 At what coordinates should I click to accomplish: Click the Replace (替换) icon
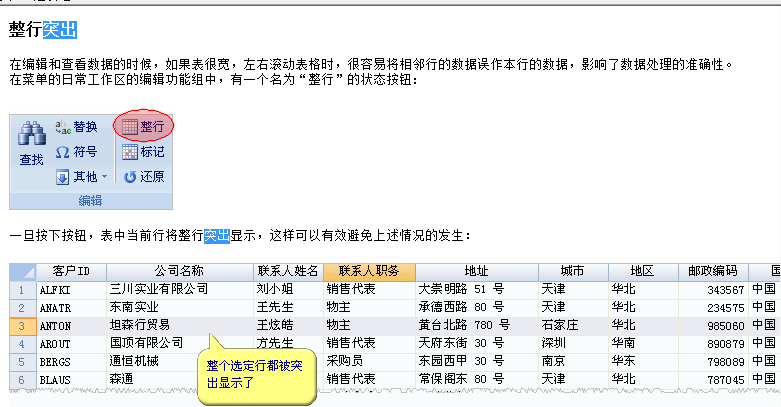coord(63,127)
